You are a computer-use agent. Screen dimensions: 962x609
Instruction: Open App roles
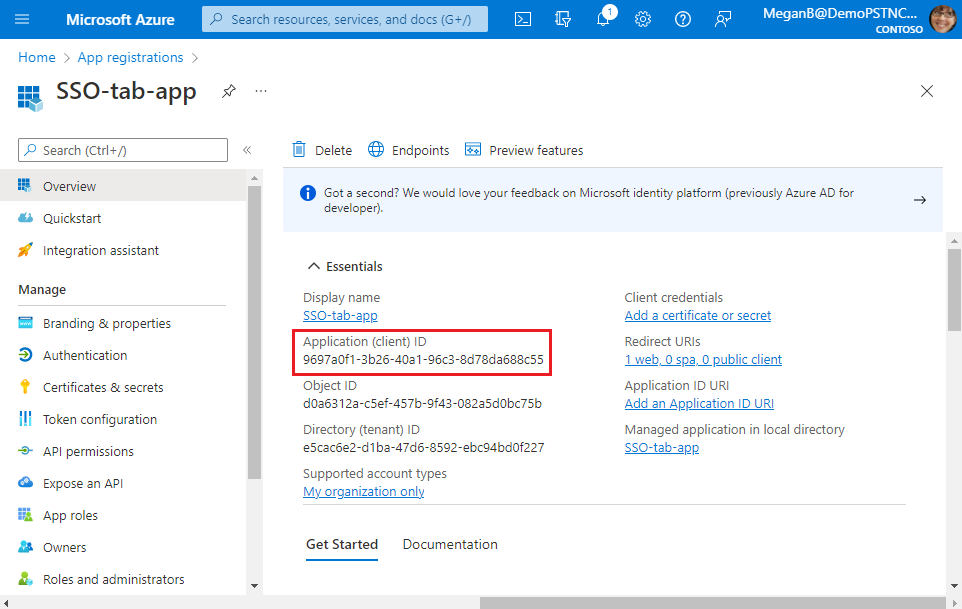[x=123, y=515]
